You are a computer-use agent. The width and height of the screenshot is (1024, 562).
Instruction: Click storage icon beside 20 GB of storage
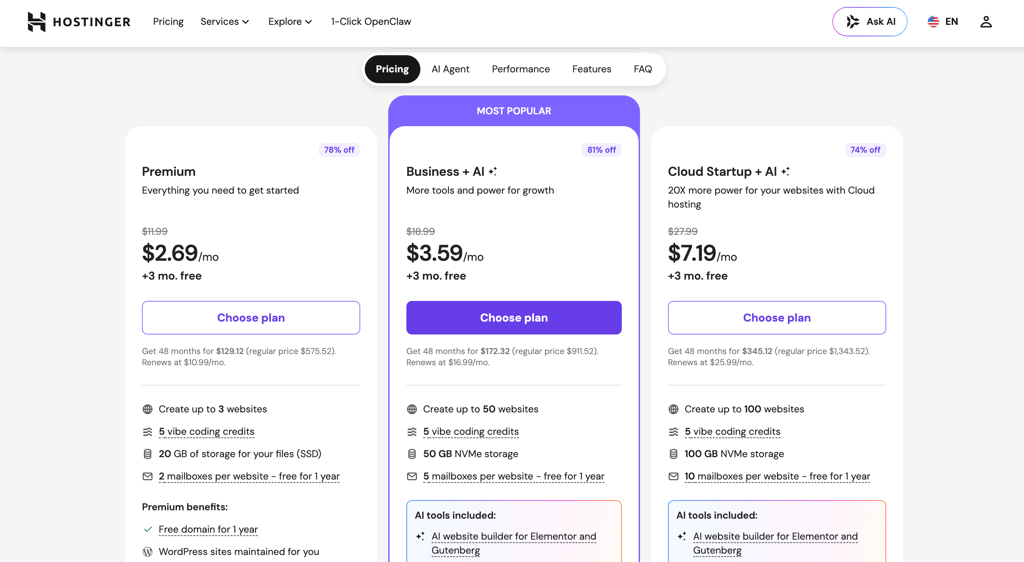148,454
